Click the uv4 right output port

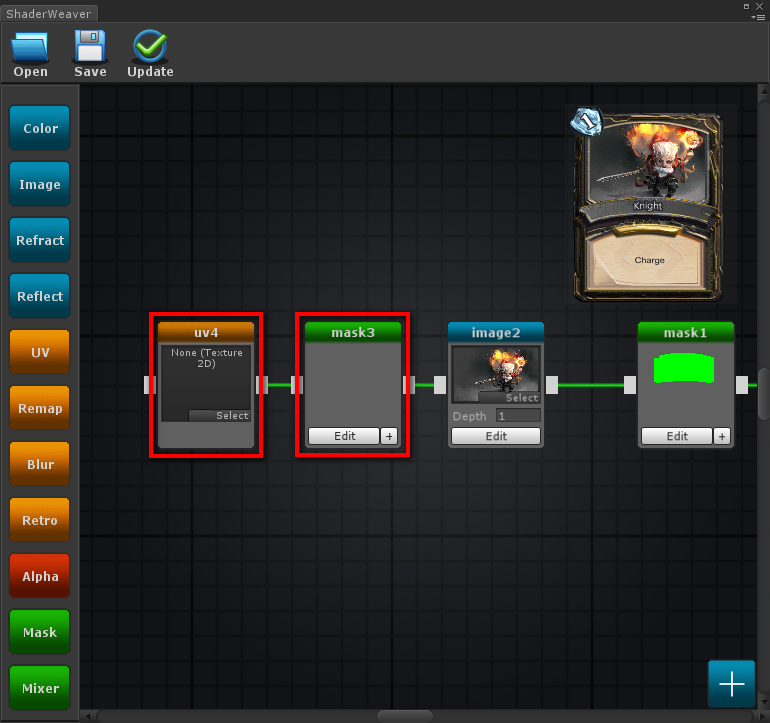point(262,385)
